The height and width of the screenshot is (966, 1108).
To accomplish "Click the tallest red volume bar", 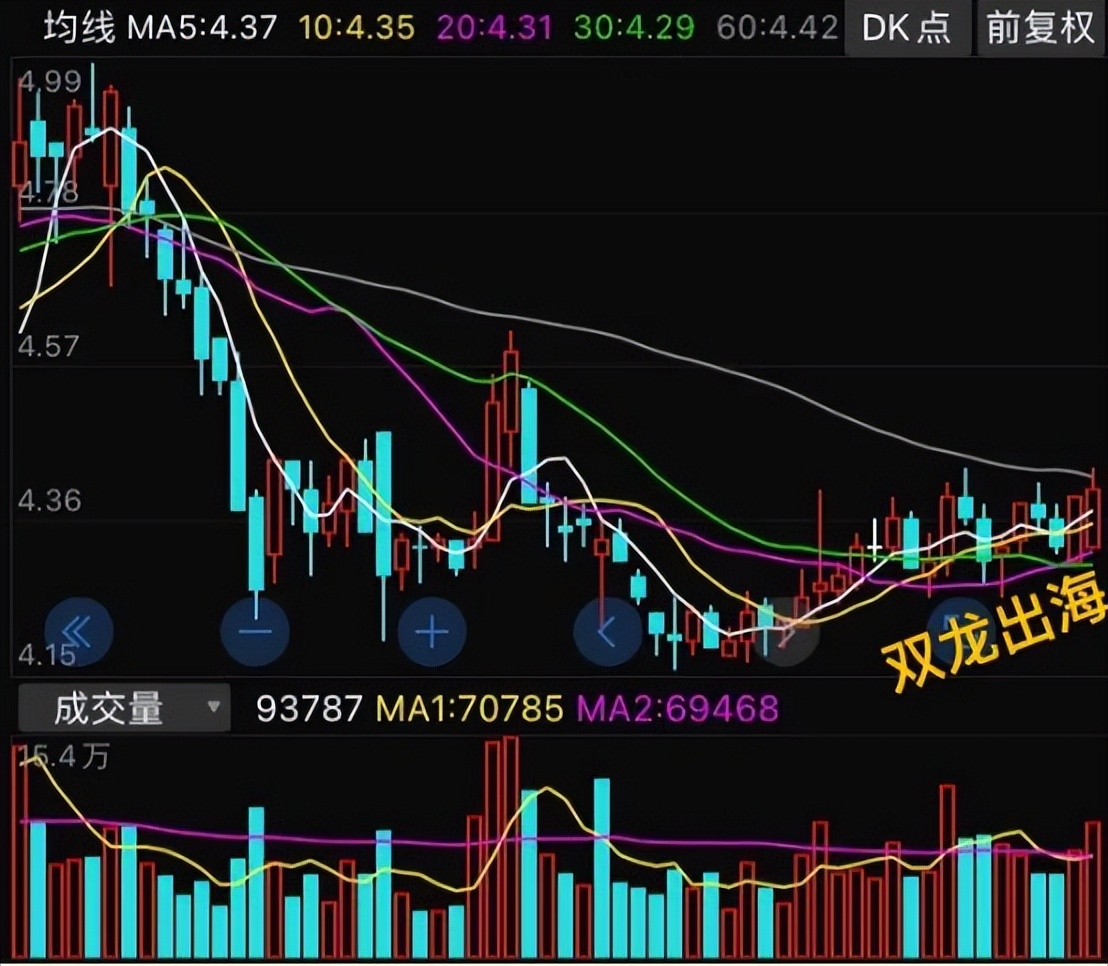I will click(510, 848).
